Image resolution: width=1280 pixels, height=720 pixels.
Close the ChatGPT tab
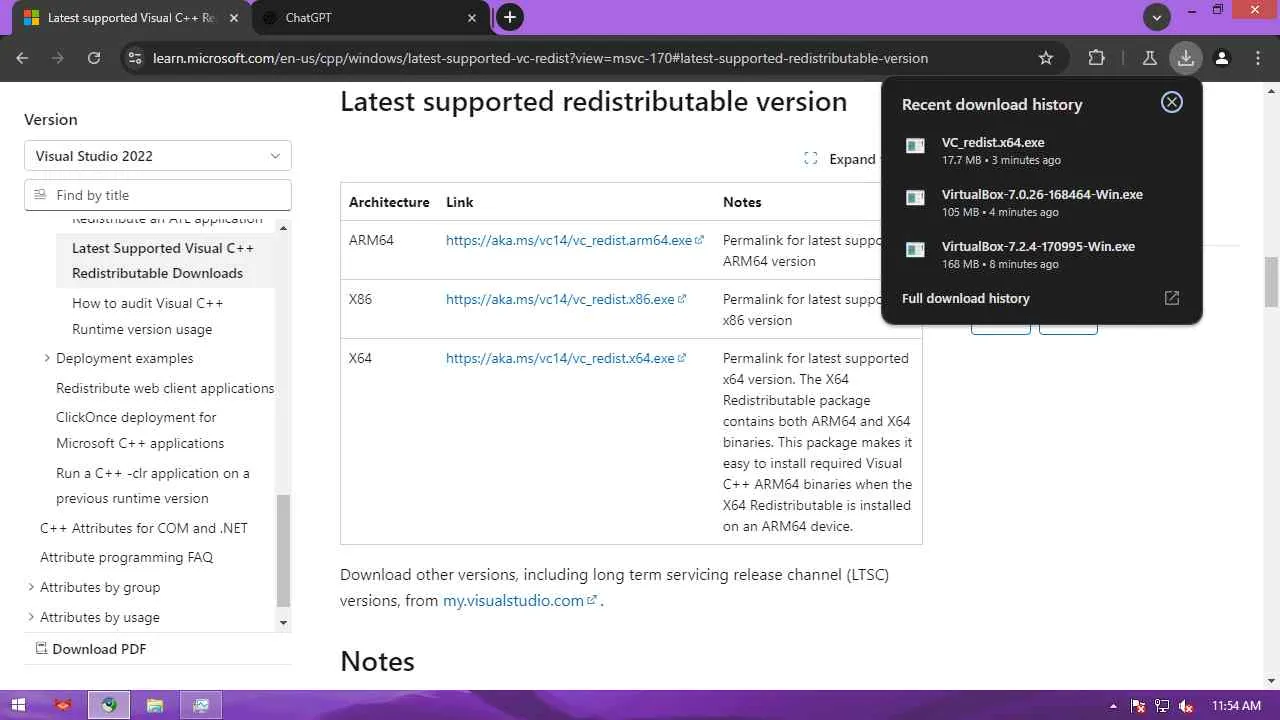coord(472,18)
